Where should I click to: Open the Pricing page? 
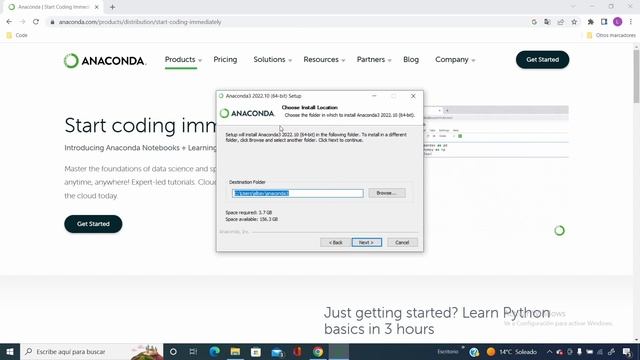click(225, 60)
